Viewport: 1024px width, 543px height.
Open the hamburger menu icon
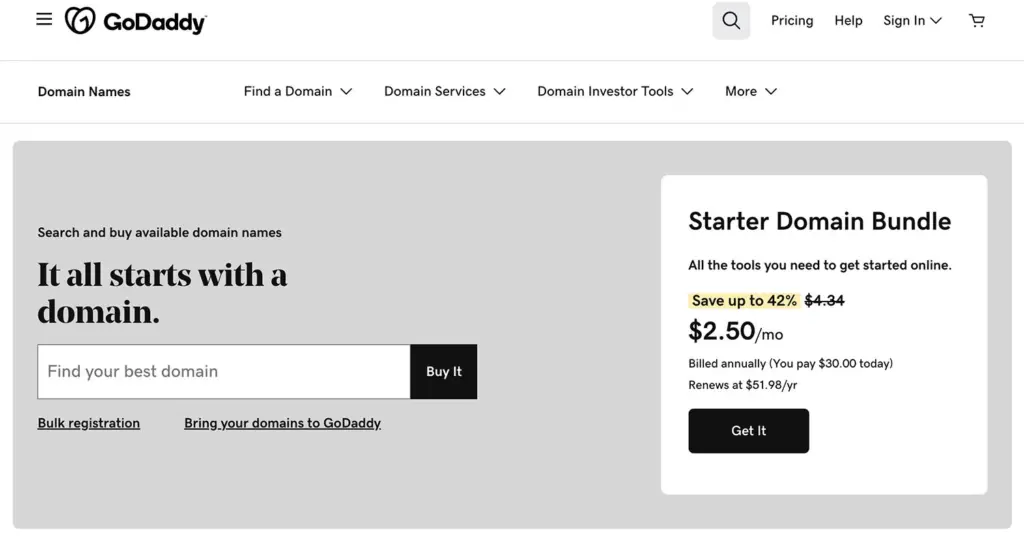pyautogui.click(x=44, y=20)
